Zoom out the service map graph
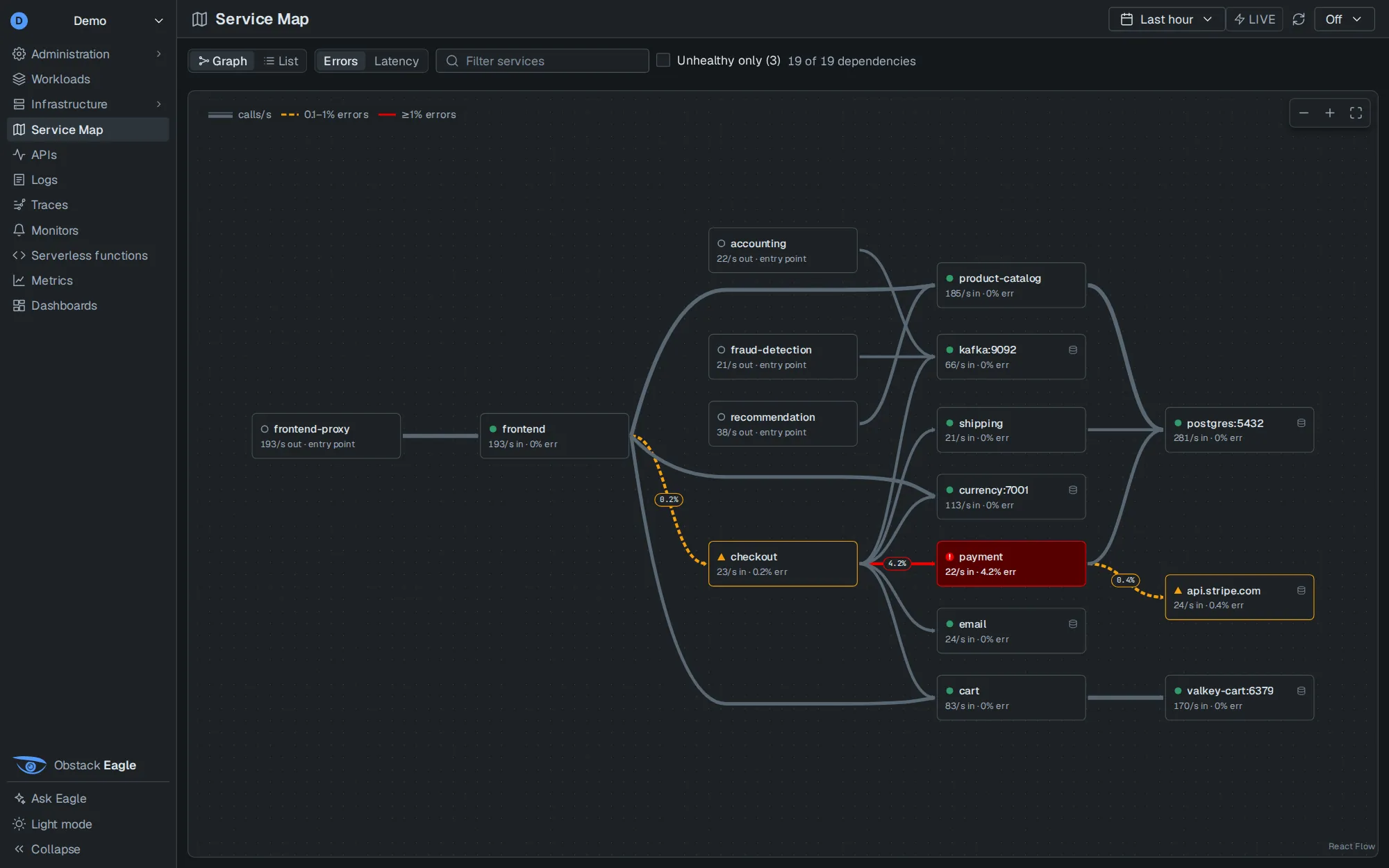Image resolution: width=1389 pixels, height=868 pixels. pyautogui.click(x=1304, y=113)
